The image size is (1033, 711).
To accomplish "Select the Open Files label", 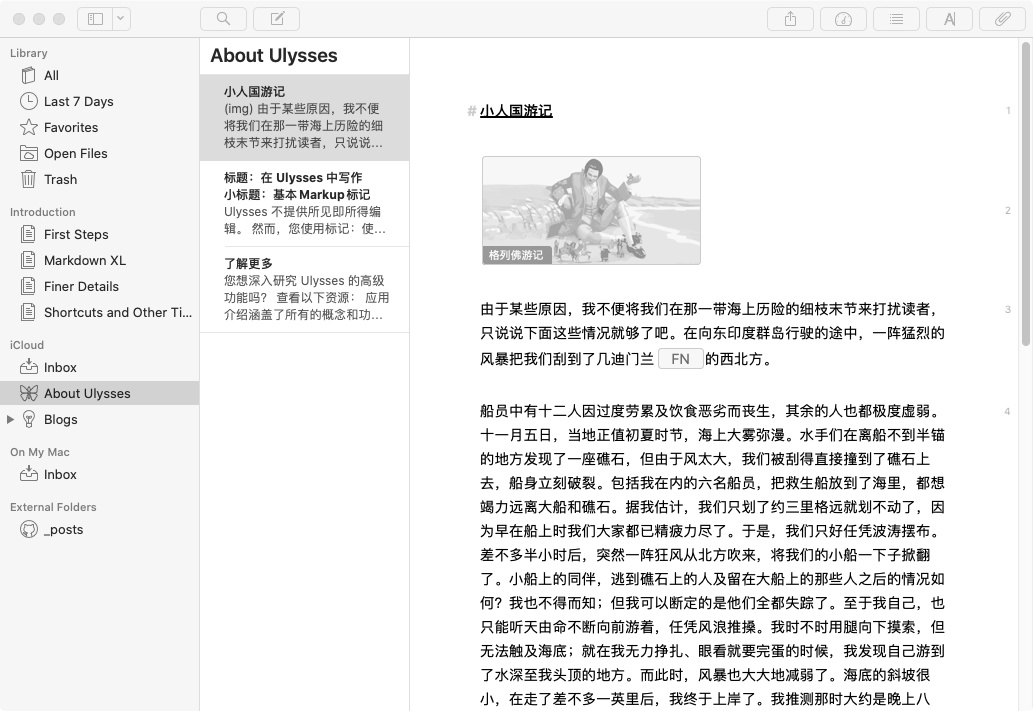I will [76, 154].
